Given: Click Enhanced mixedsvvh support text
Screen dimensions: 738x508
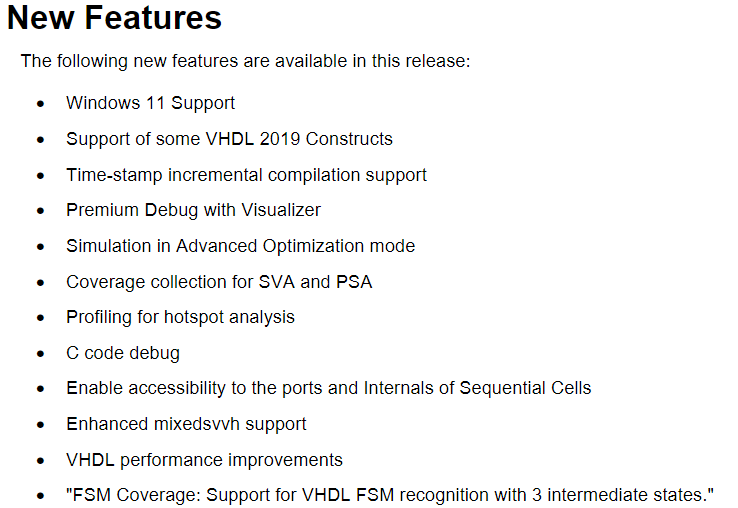Looking at the screenshot, I should click(x=186, y=424).
